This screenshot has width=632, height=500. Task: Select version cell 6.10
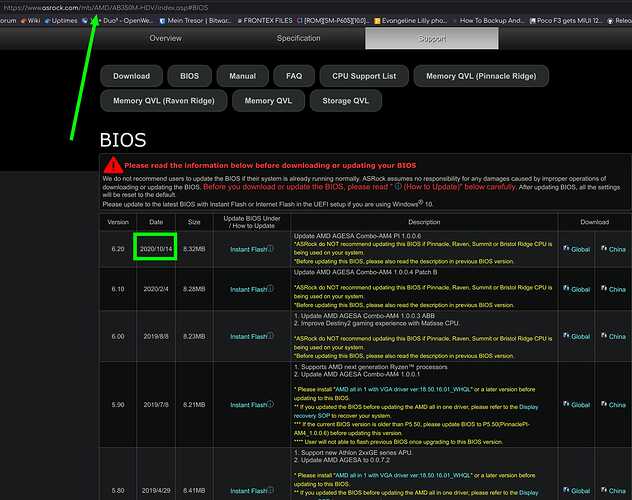click(x=118, y=289)
